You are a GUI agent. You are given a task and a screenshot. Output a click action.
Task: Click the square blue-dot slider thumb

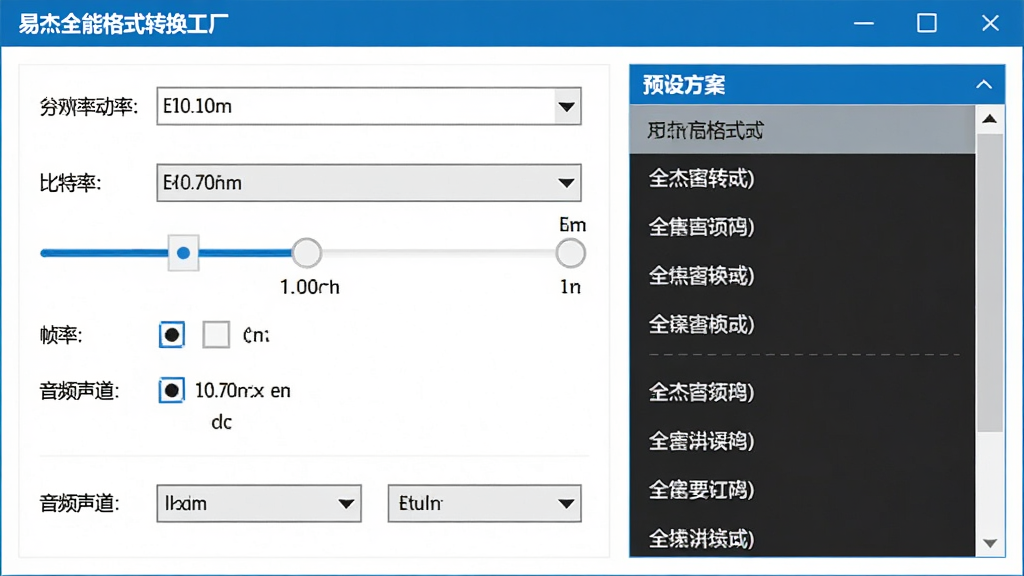coord(184,253)
